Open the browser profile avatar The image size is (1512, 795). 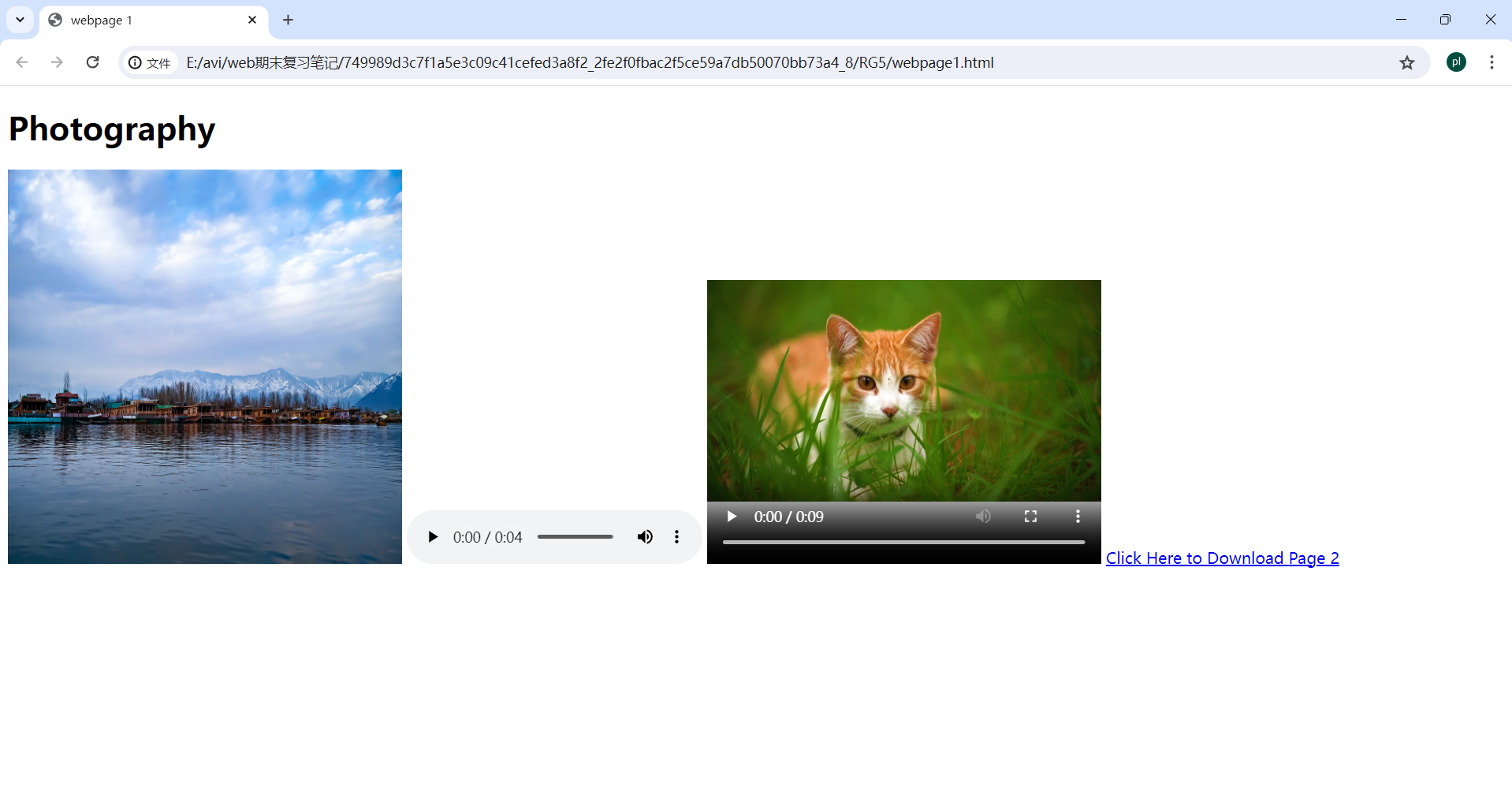(x=1456, y=62)
